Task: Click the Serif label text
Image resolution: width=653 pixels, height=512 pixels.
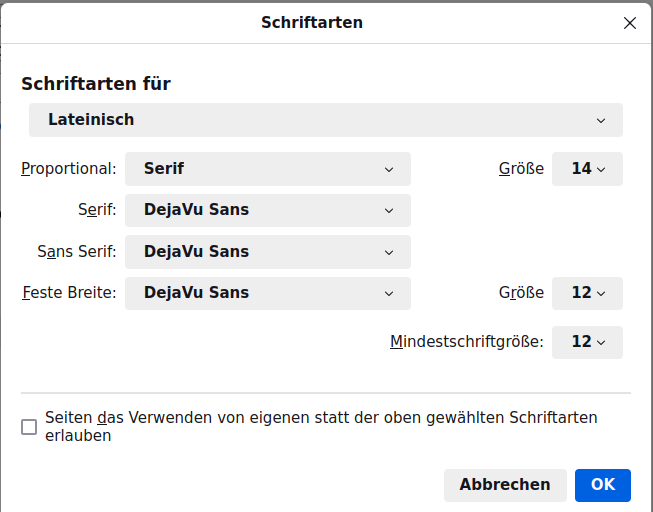Action: (x=97, y=211)
